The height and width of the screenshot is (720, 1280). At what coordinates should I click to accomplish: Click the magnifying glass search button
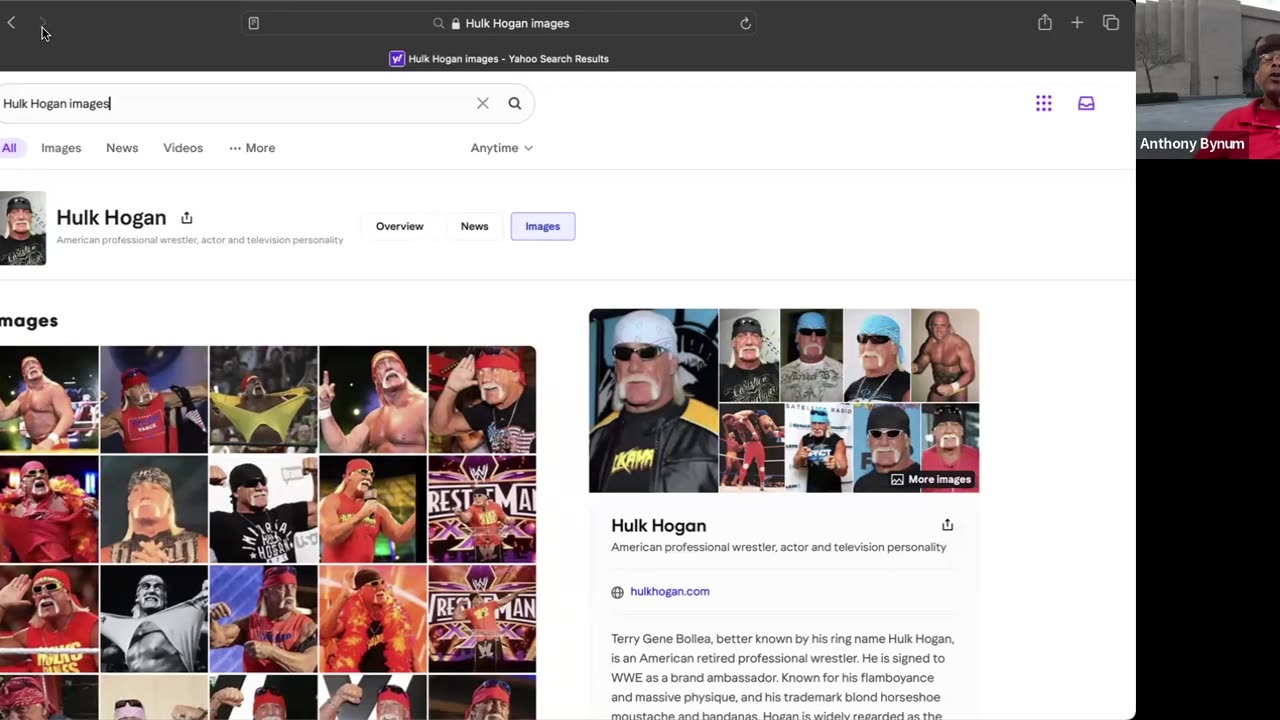(x=515, y=103)
